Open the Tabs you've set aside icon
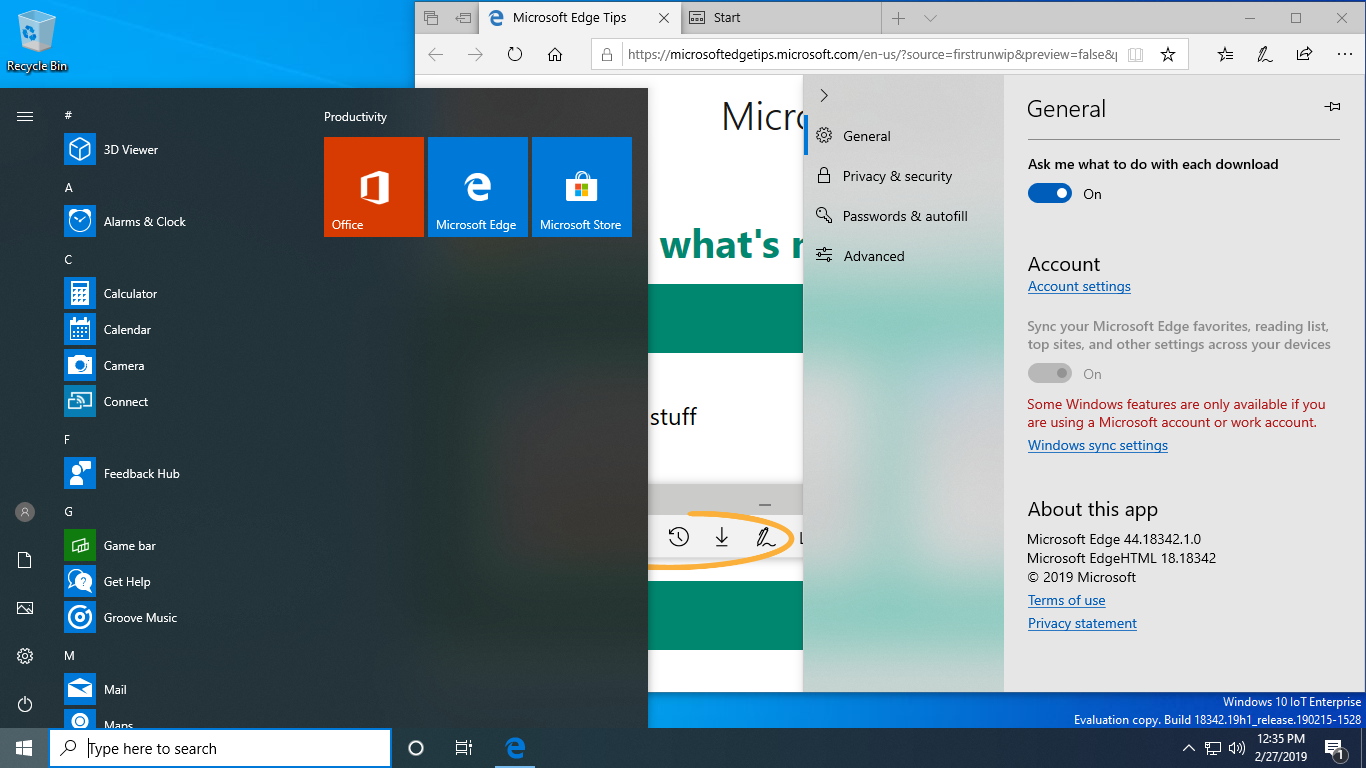This screenshot has width=1366, height=768. 431,18
